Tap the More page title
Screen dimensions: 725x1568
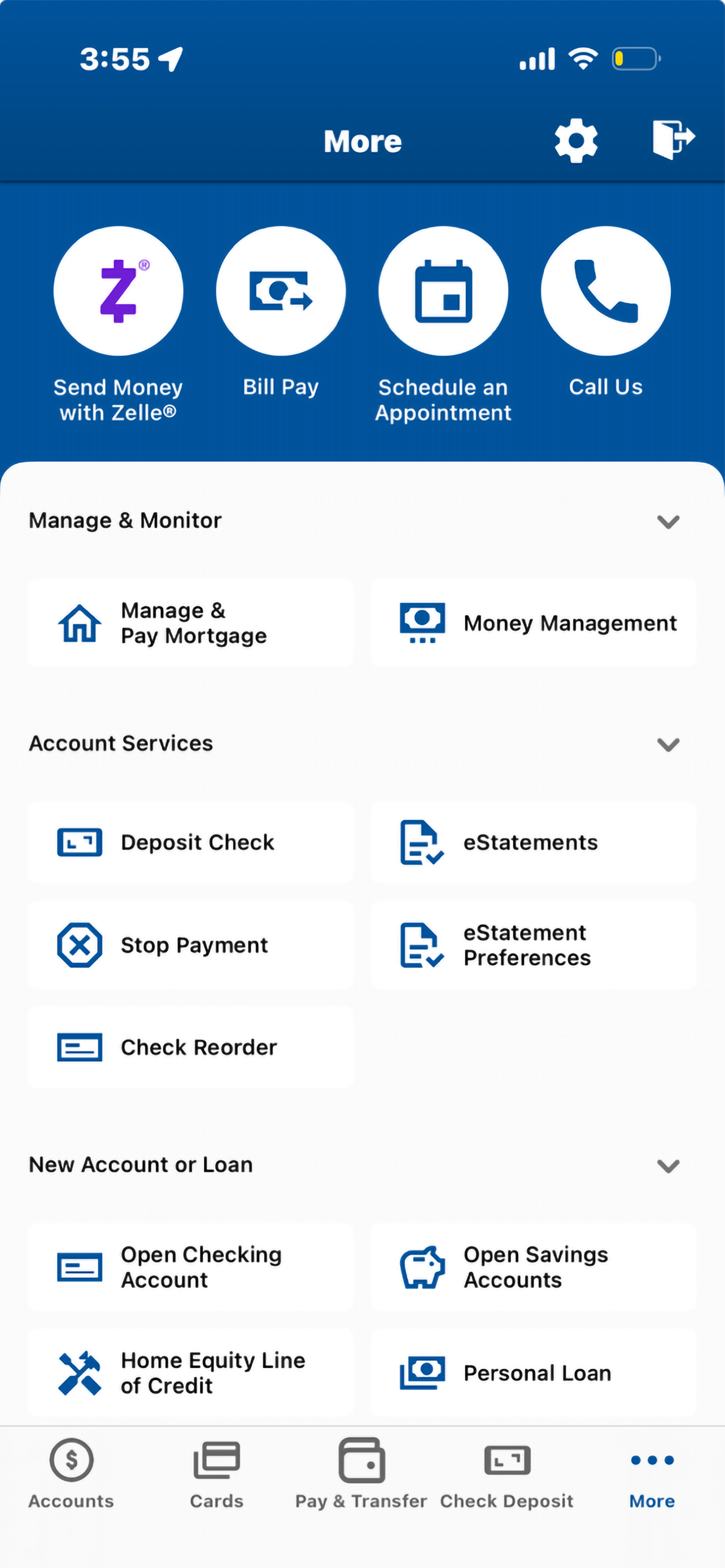point(363,142)
